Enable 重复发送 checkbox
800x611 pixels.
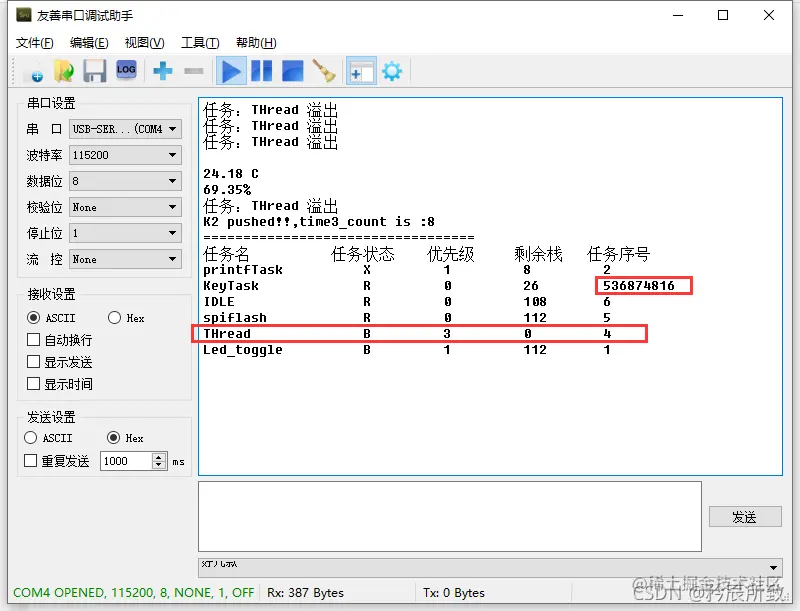(31, 461)
